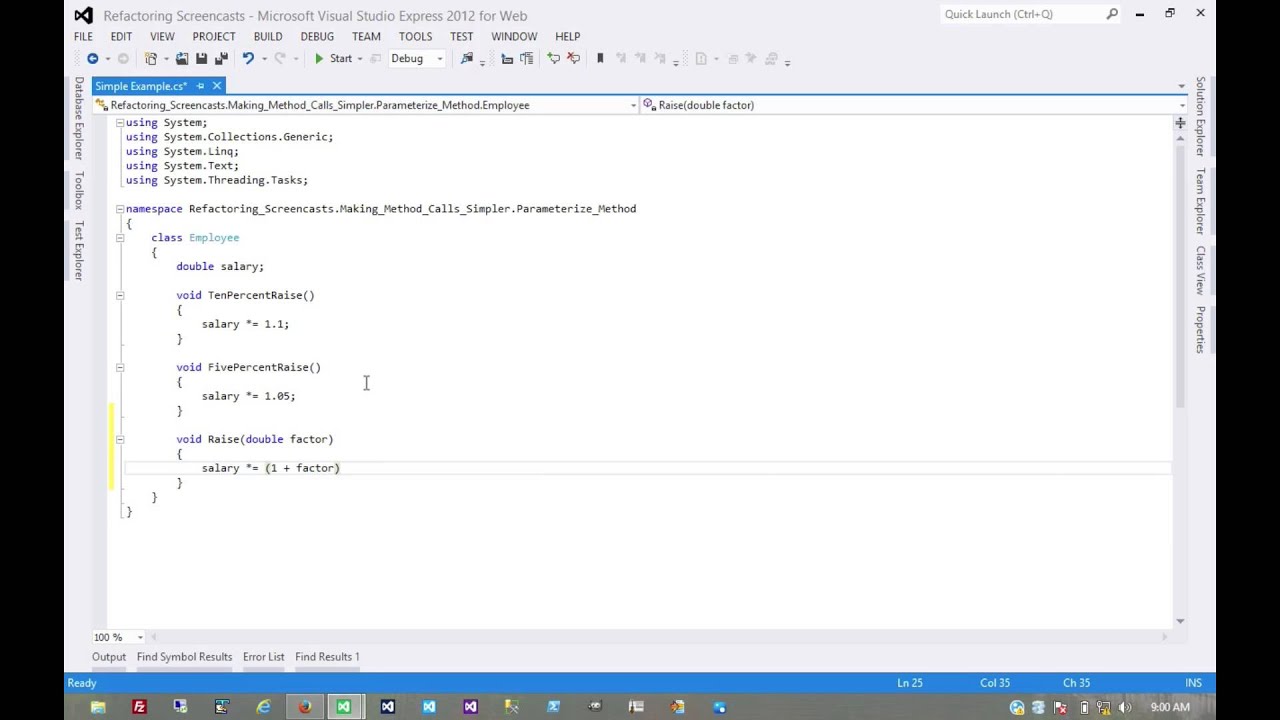Open the Class View side tab
Viewport: 1280px width, 720px height.
tap(1201, 270)
